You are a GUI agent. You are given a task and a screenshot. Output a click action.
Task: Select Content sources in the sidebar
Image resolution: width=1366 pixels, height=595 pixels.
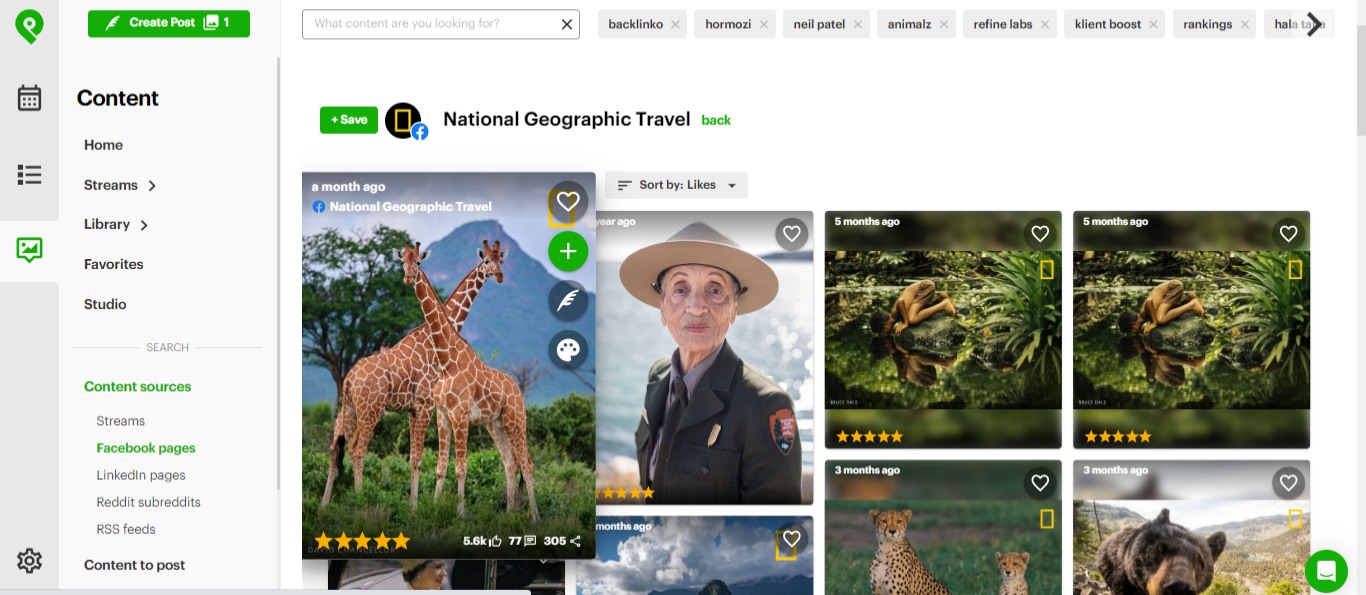point(138,386)
